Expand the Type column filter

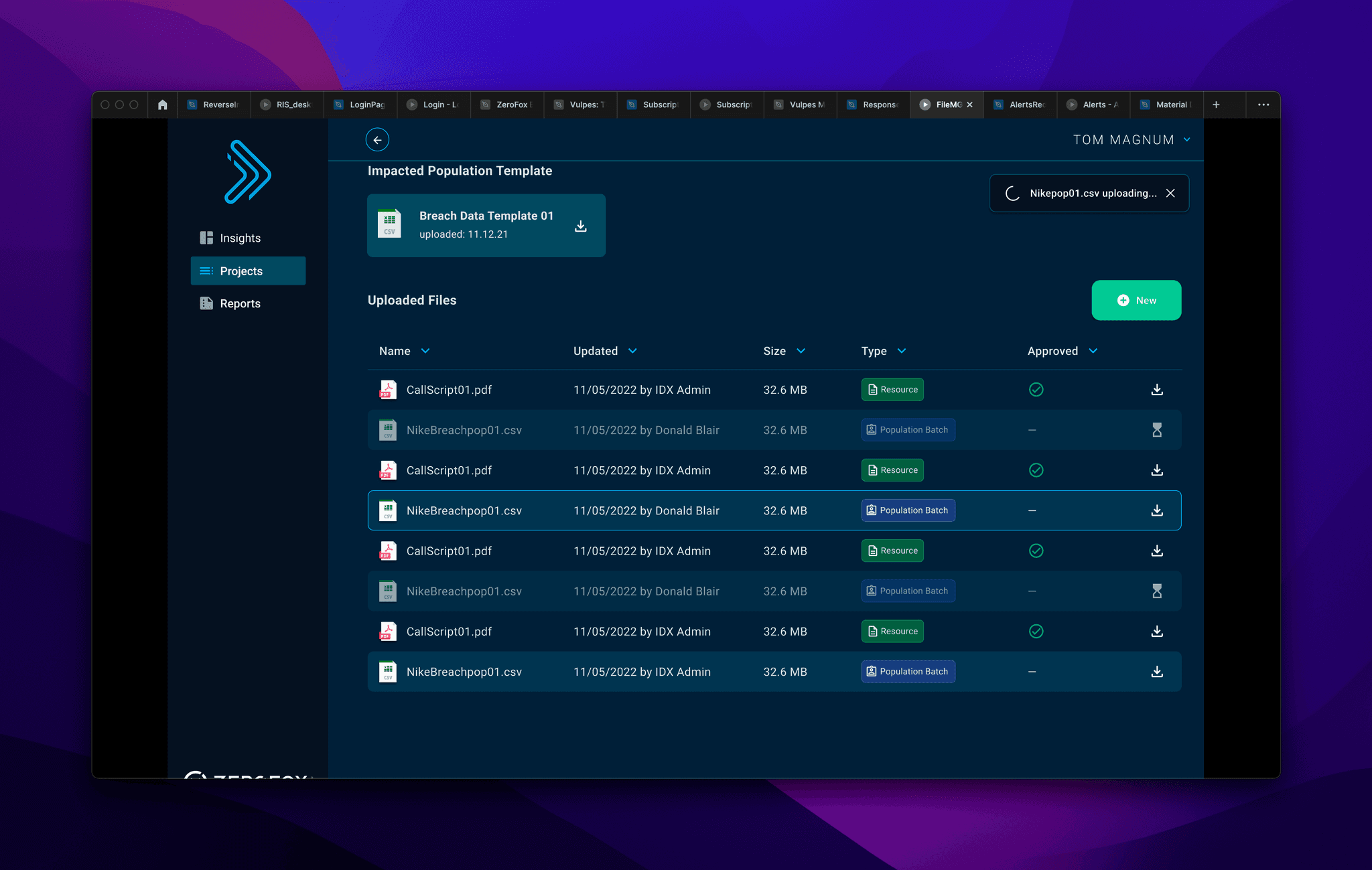pyautogui.click(x=901, y=351)
